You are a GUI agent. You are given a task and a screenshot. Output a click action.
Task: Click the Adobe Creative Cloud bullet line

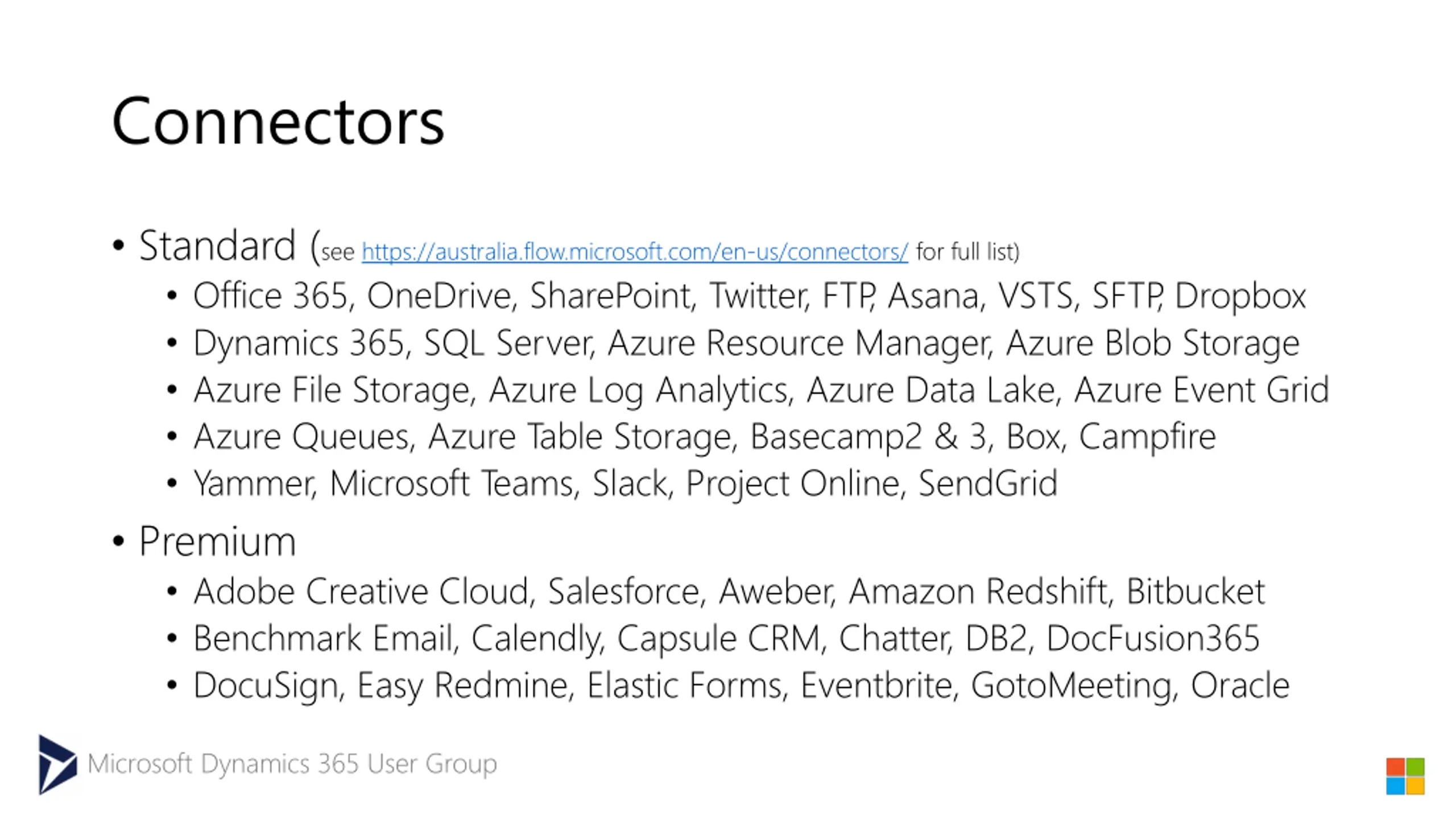point(729,591)
